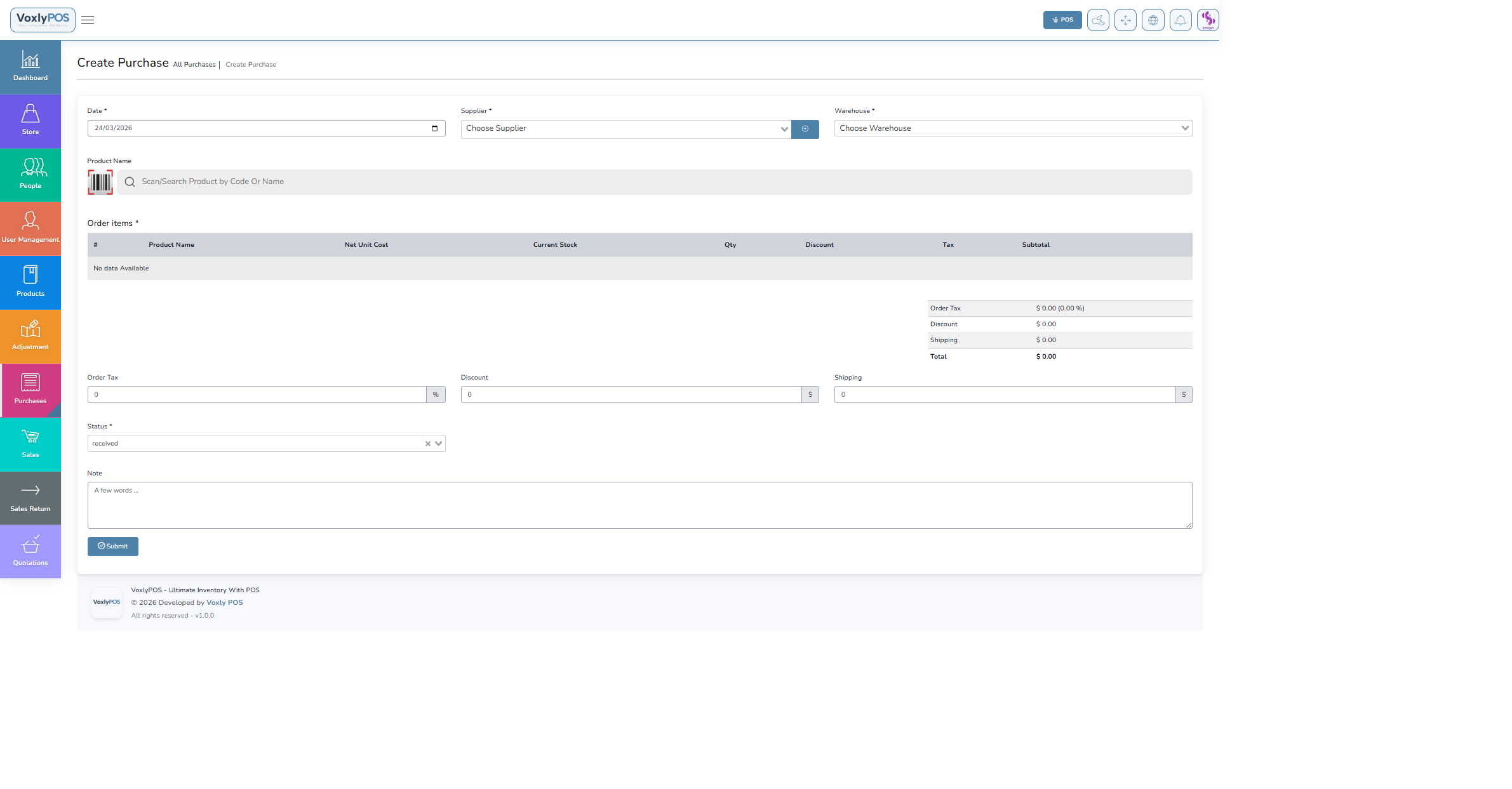Open the Status dropdown showing received
The image size is (1512, 789).
point(265,443)
